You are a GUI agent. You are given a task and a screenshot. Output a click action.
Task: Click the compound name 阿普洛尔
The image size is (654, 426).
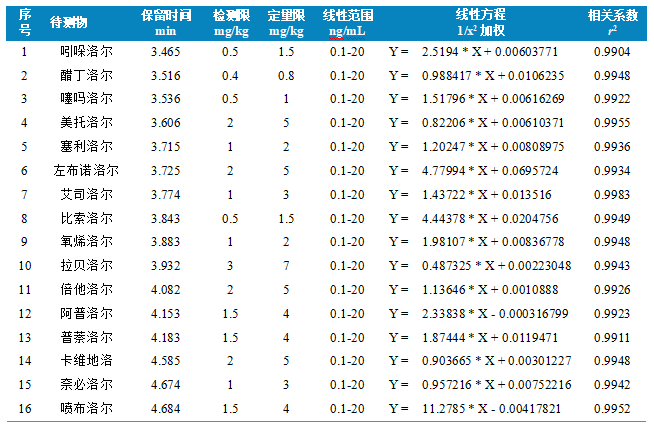point(86,313)
